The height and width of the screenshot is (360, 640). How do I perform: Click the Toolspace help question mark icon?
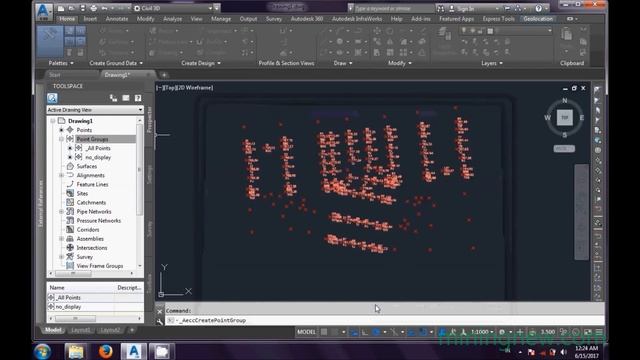click(138, 98)
